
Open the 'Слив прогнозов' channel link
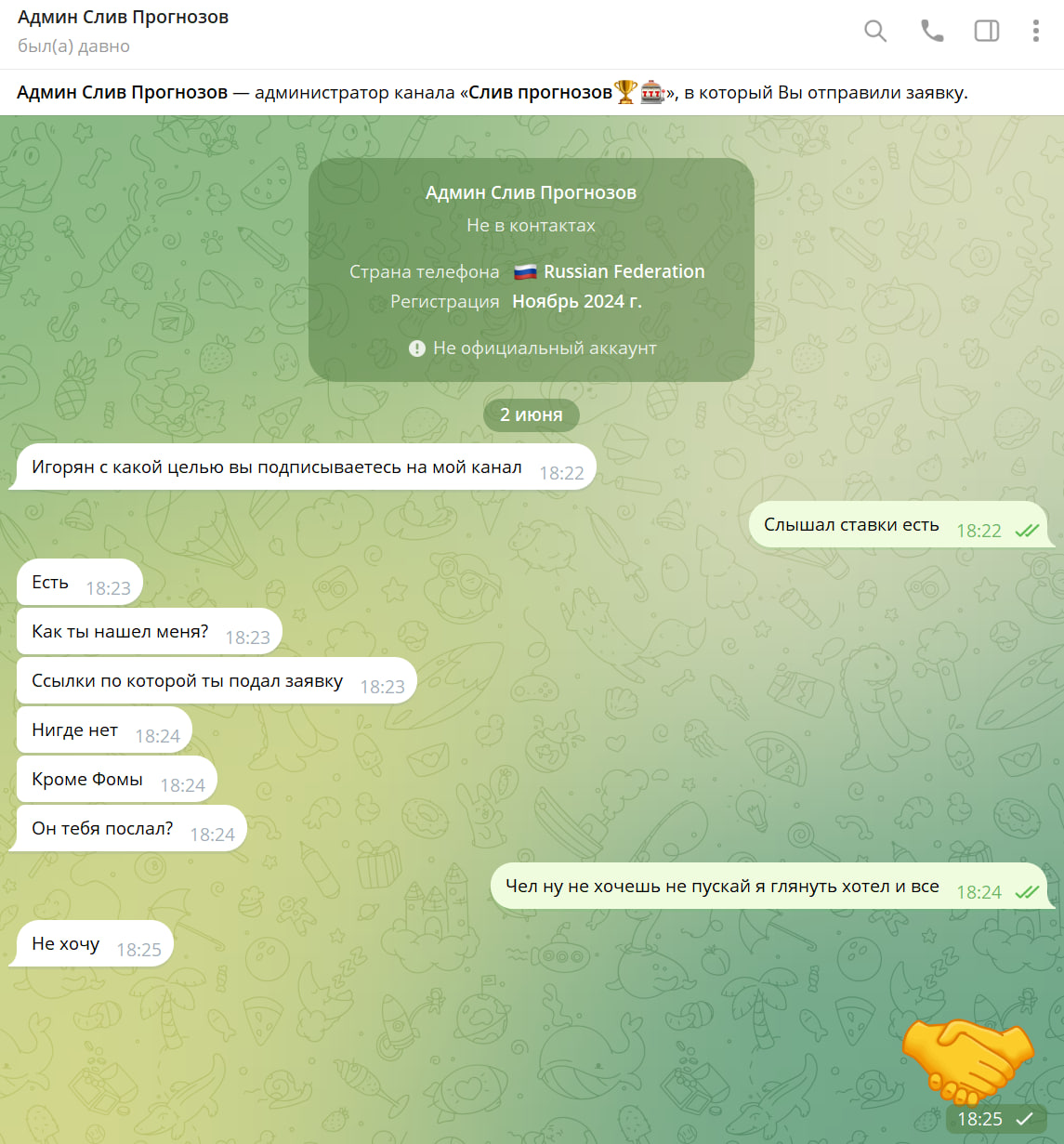tap(540, 92)
